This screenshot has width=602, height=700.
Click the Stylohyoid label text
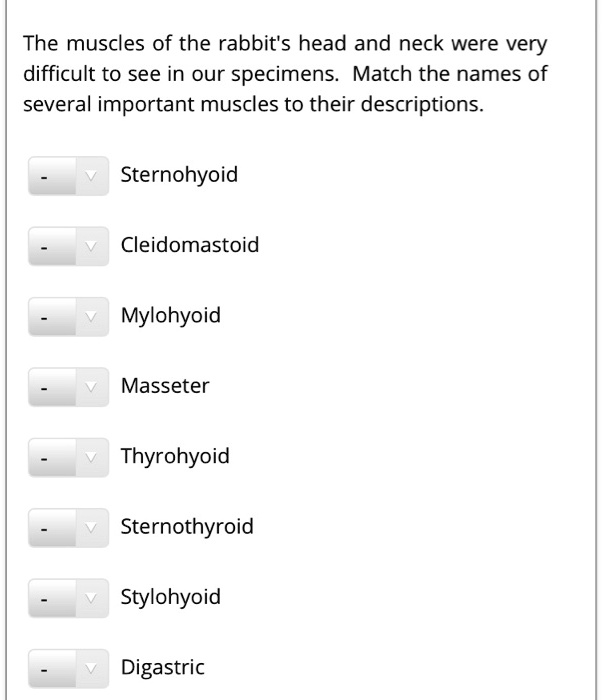pos(170,598)
